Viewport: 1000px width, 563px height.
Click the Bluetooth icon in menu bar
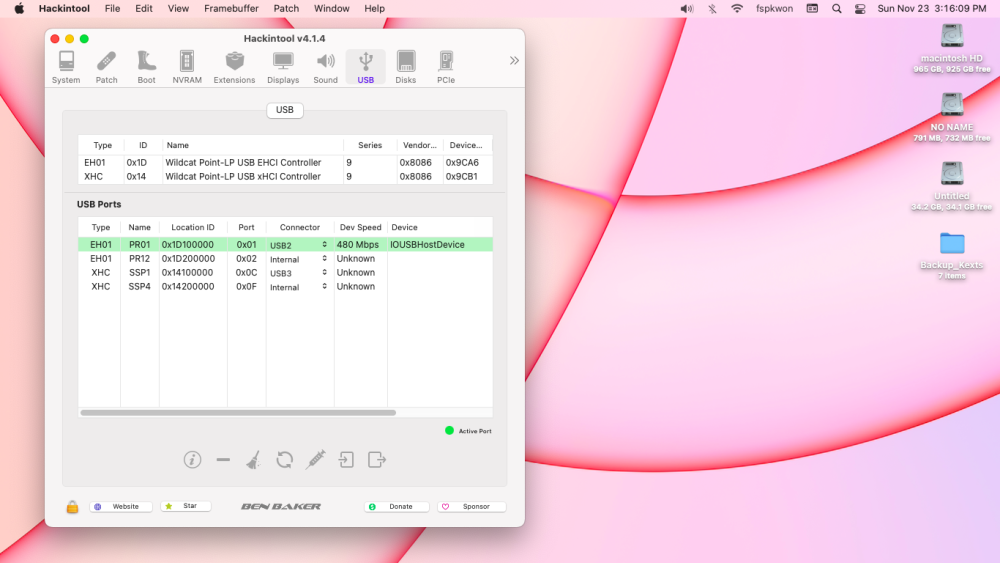(712, 8)
